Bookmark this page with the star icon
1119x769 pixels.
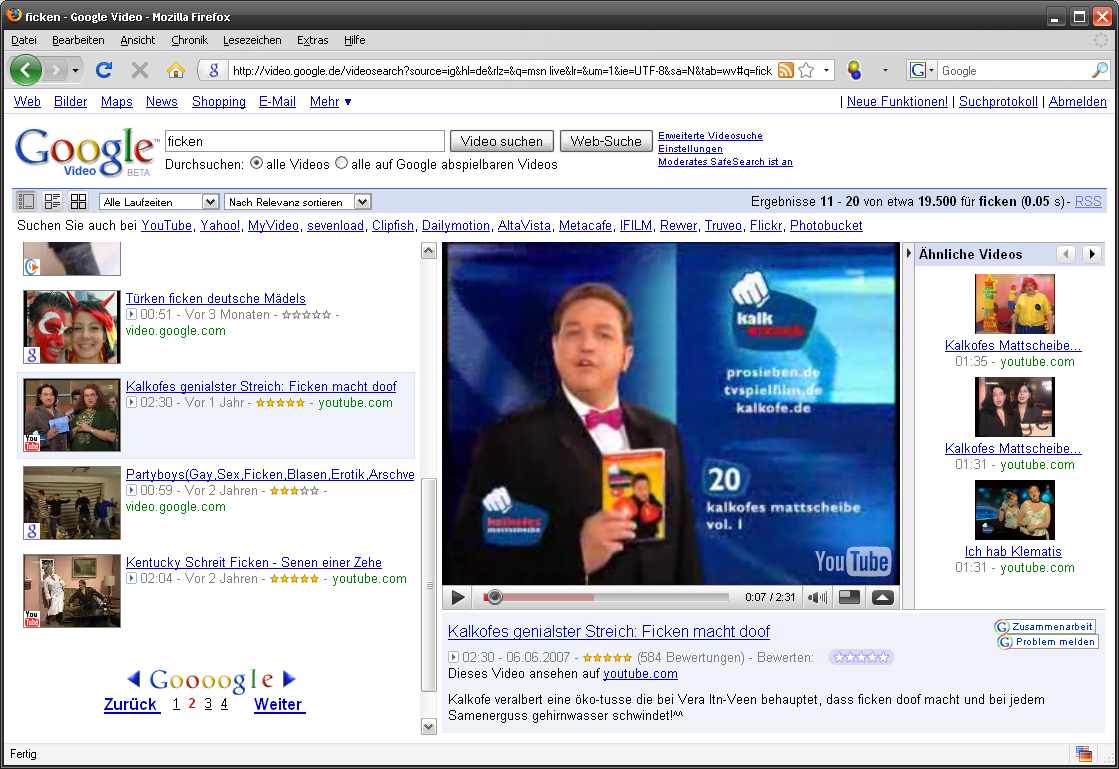pos(806,70)
